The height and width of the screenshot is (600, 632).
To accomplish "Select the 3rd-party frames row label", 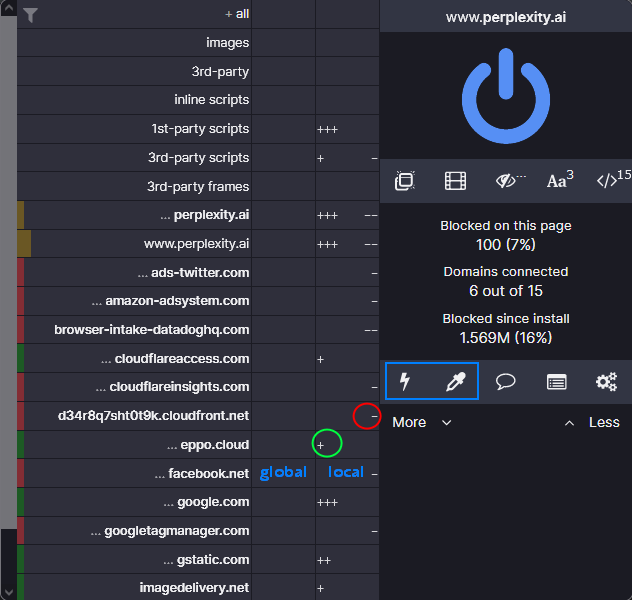I will [x=198, y=187].
